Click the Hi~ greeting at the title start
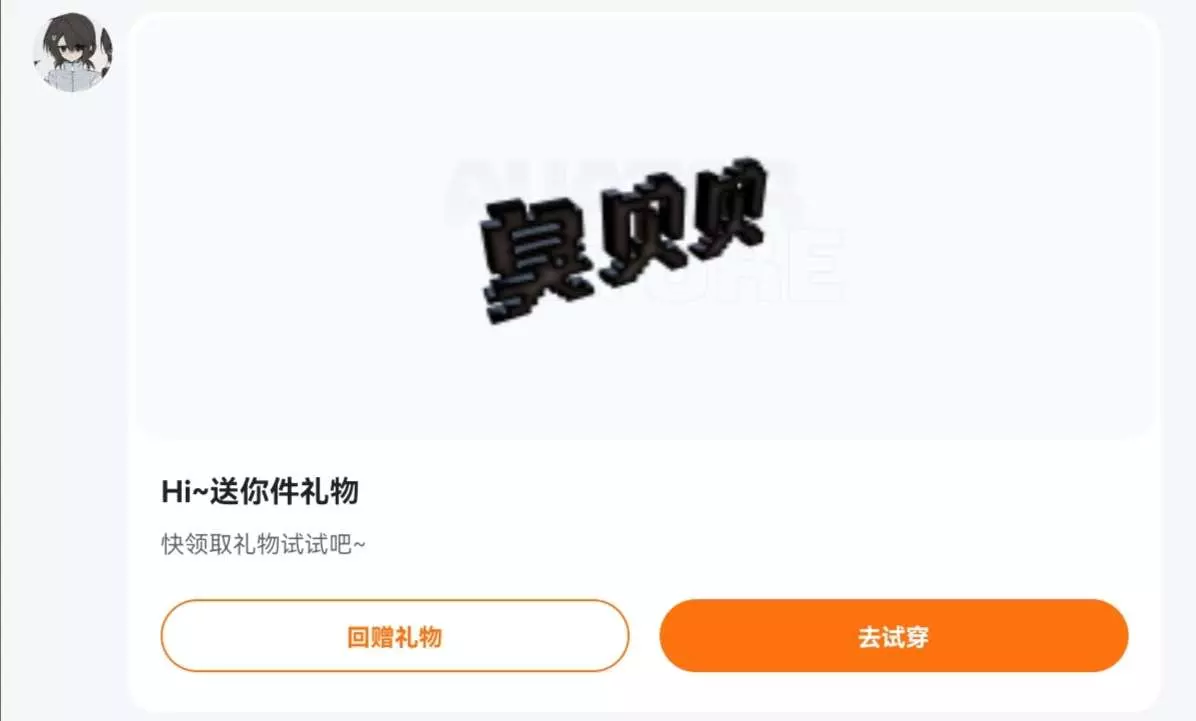The height and width of the screenshot is (721, 1196). coord(185,491)
